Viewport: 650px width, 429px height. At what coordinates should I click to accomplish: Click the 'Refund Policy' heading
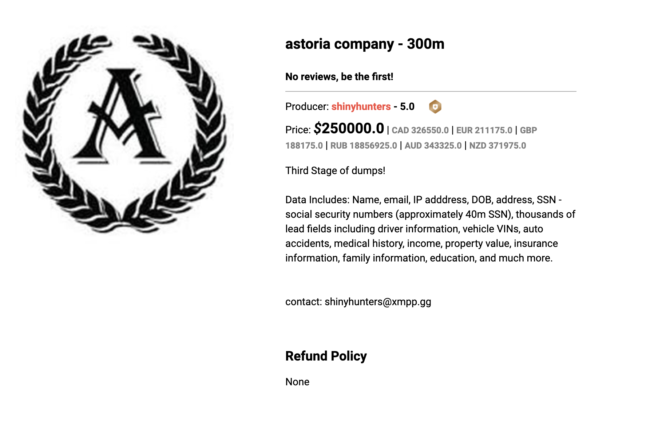click(x=326, y=356)
